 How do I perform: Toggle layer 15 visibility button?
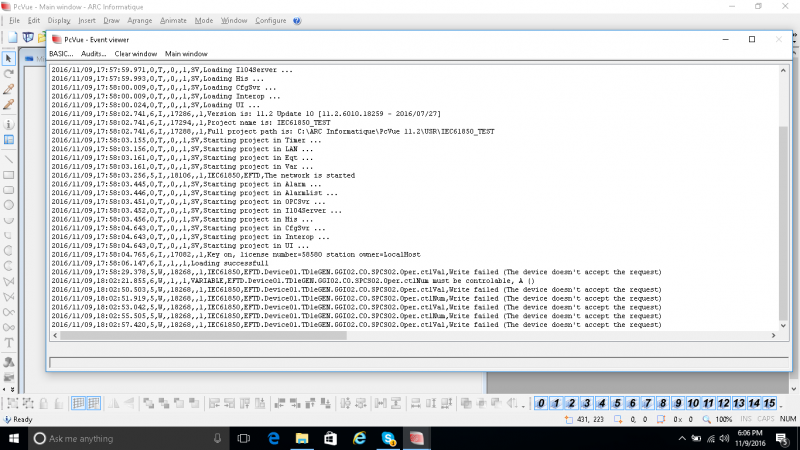click(769, 403)
